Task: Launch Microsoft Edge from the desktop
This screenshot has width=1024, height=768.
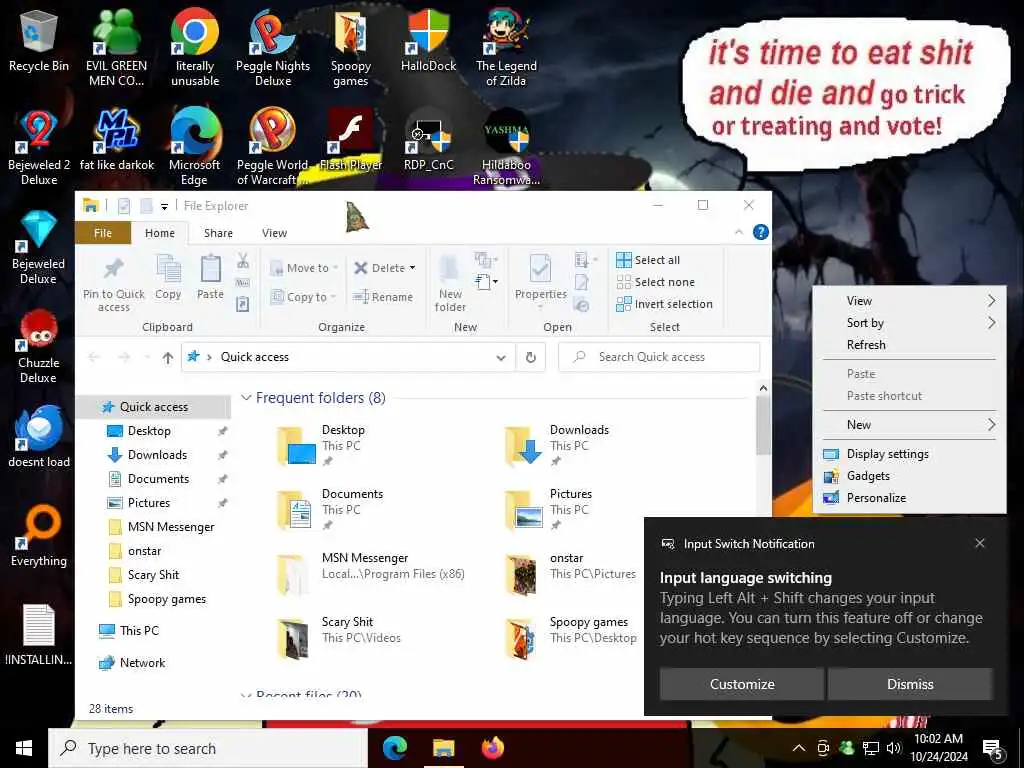Action: click(x=195, y=147)
